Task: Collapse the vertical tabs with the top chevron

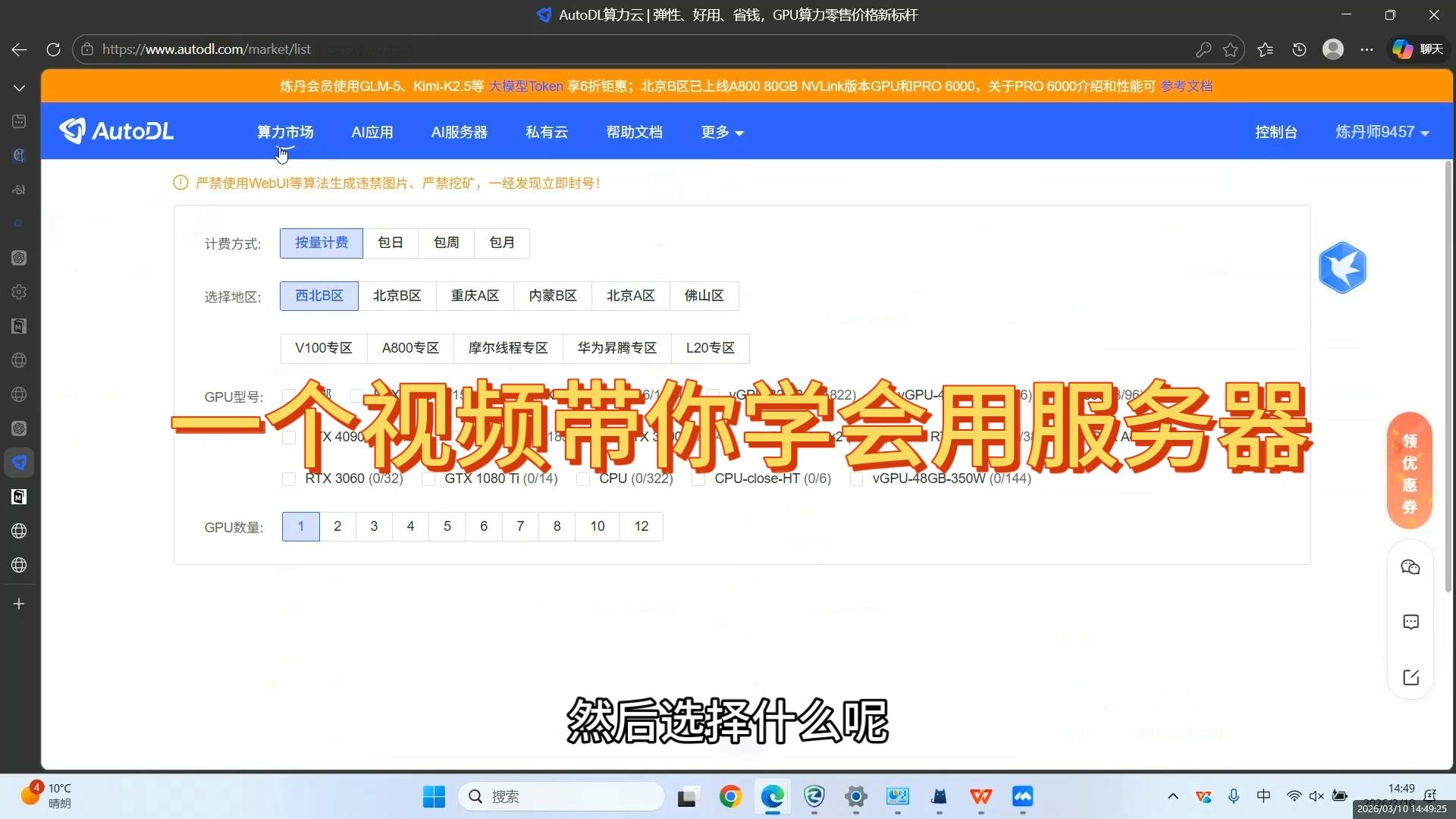Action: pos(19,88)
